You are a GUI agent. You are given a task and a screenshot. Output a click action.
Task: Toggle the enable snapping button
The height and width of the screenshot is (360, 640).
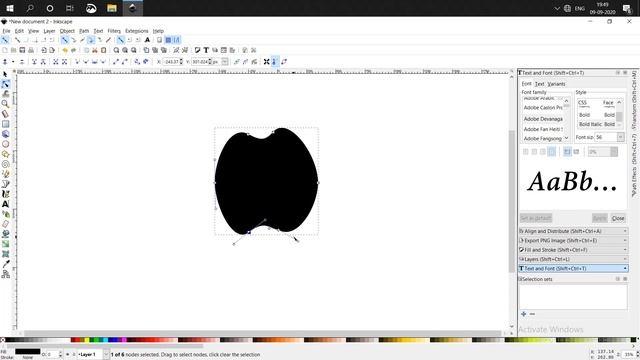5,40
